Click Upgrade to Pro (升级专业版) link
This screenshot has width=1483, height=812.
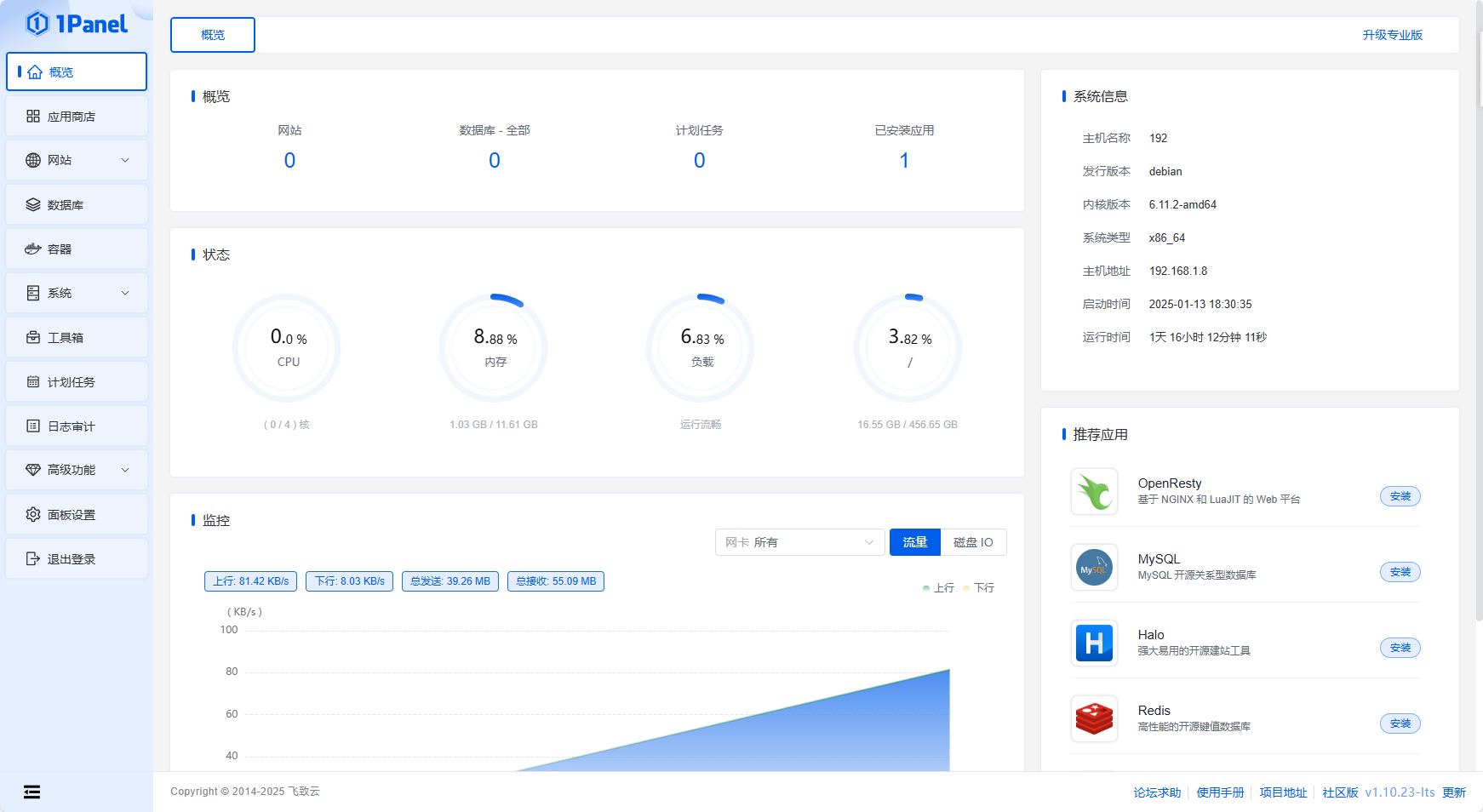(x=1392, y=35)
